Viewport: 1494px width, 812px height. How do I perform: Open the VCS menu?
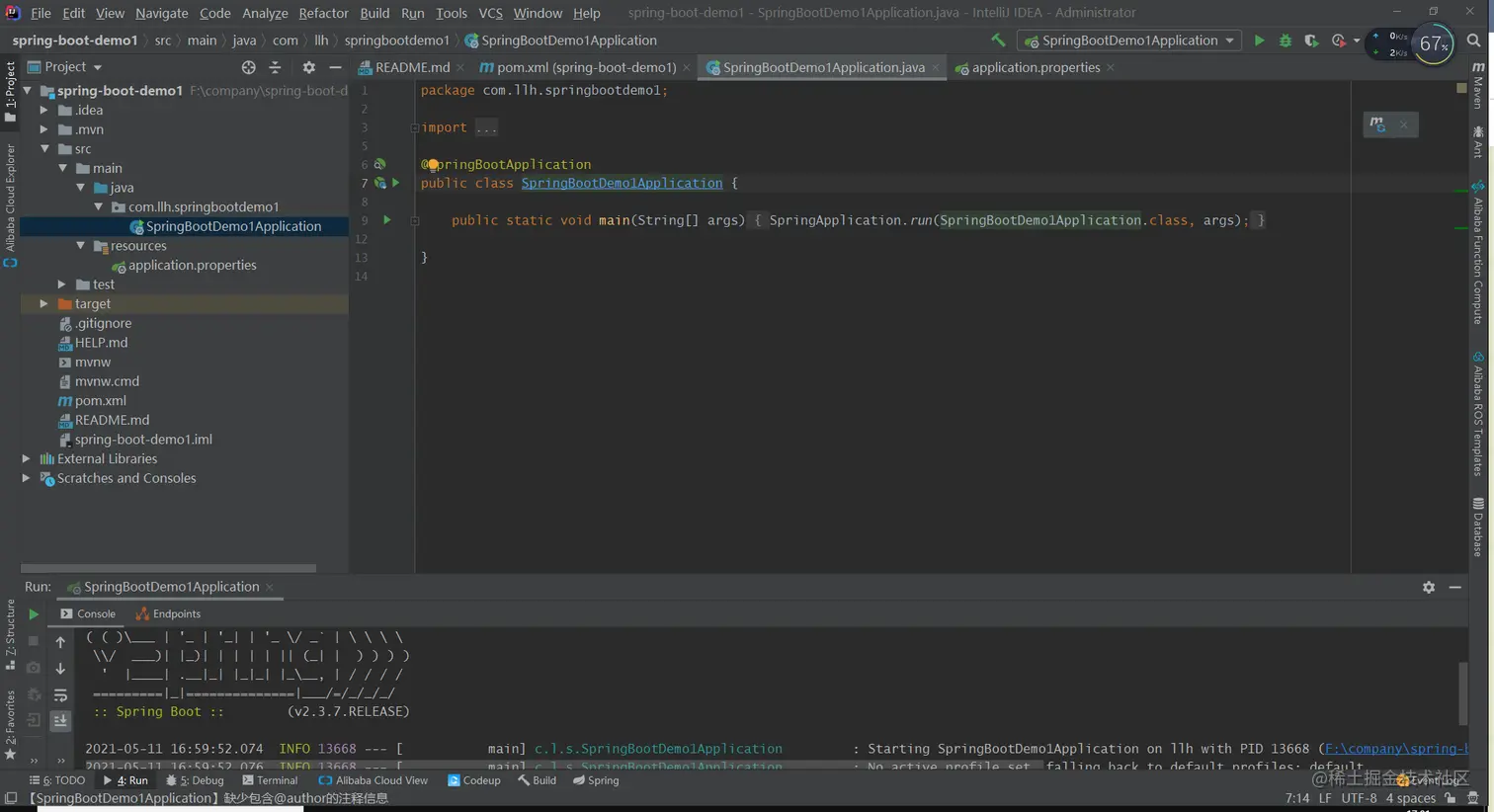pos(490,13)
